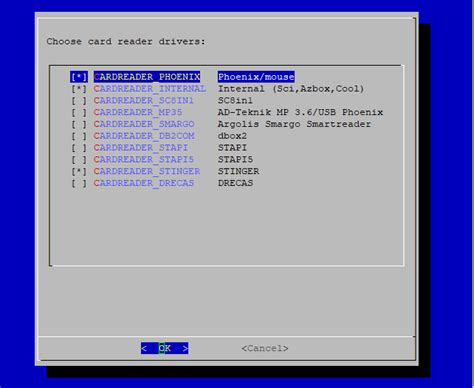Screen dimensions: 474x388
Task: Click the DRECAS description in the right column
Action: [x=235, y=183]
